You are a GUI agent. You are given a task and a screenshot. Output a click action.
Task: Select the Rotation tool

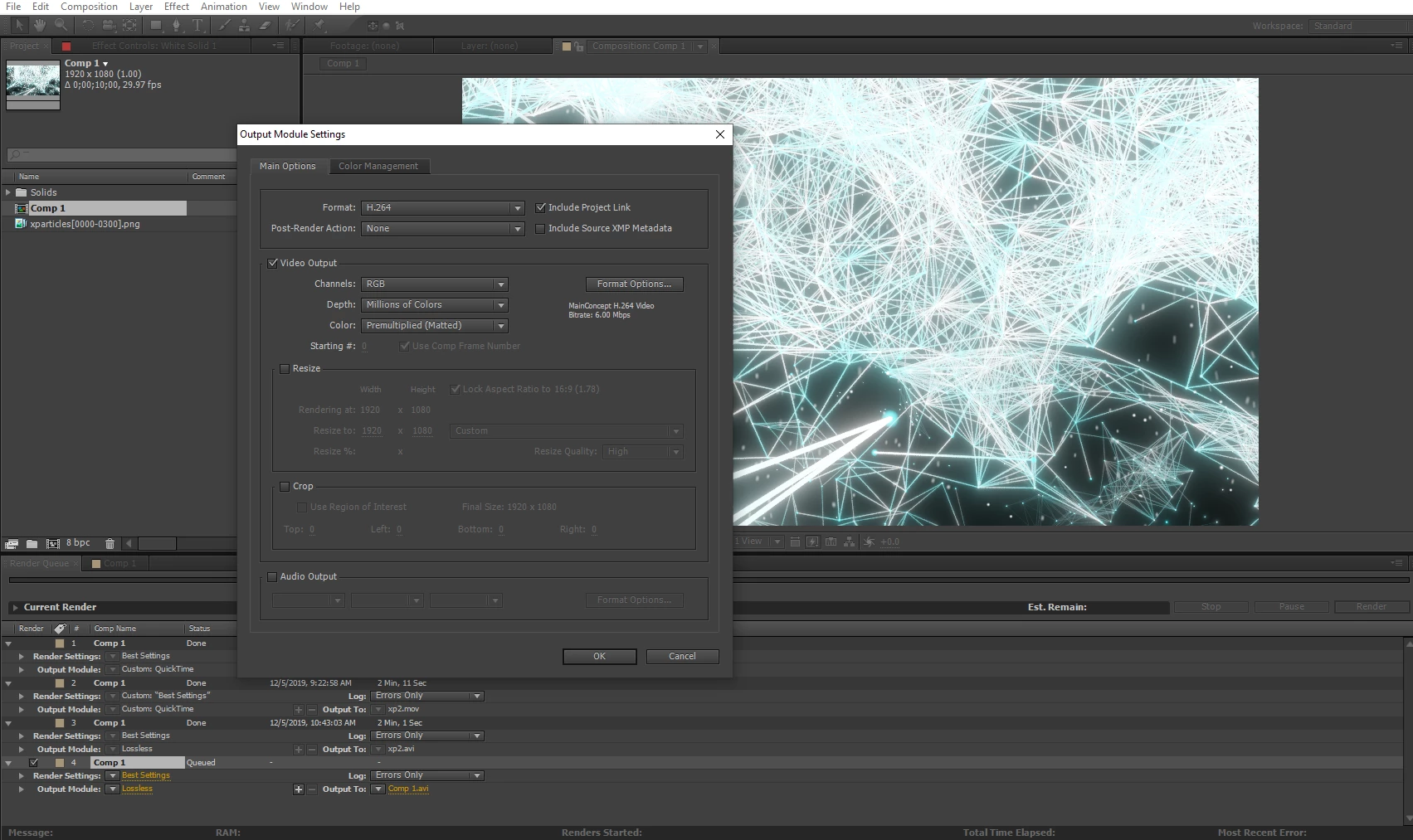tap(87, 26)
